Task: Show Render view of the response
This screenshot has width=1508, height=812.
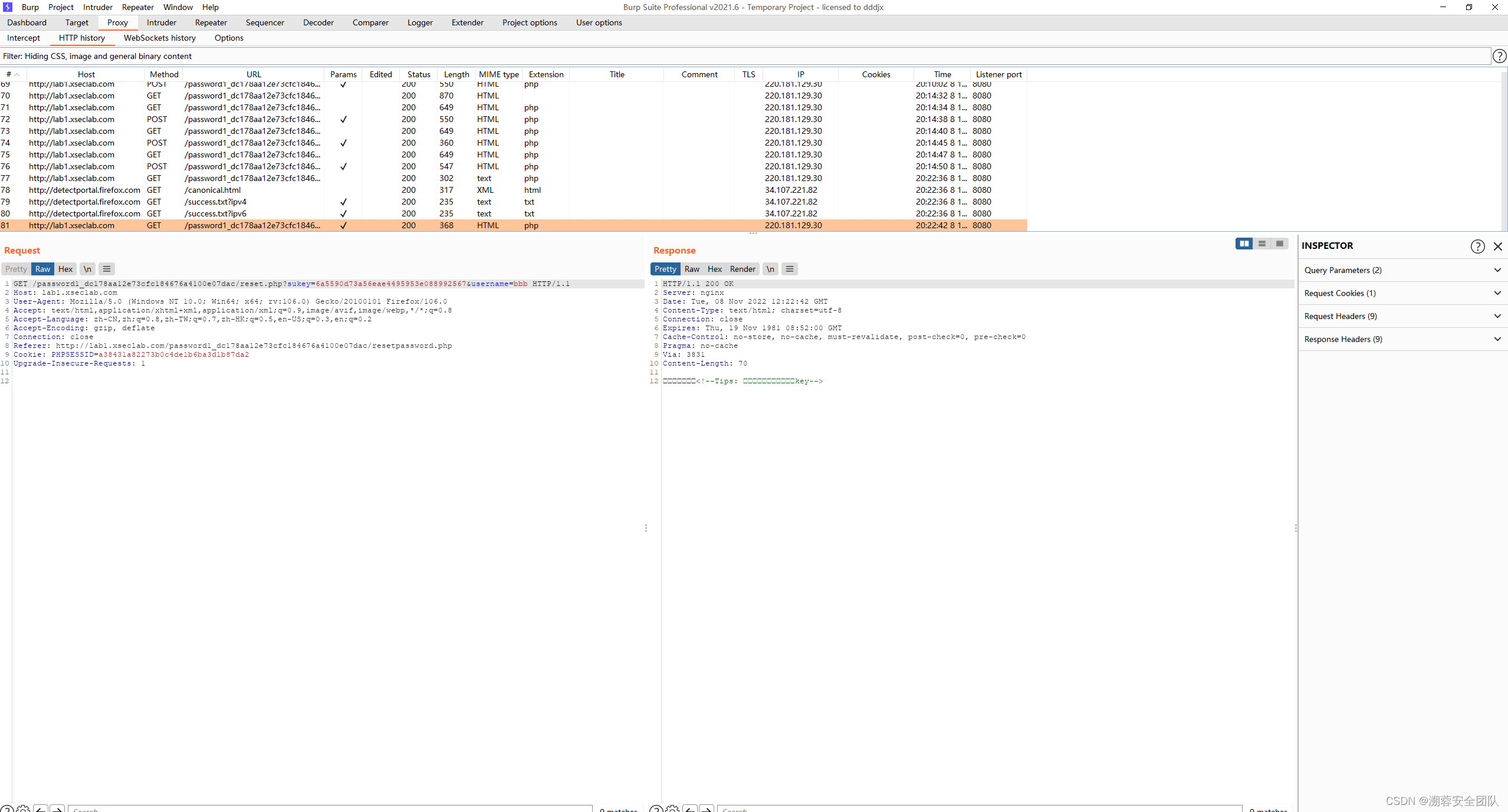Action: (742, 269)
